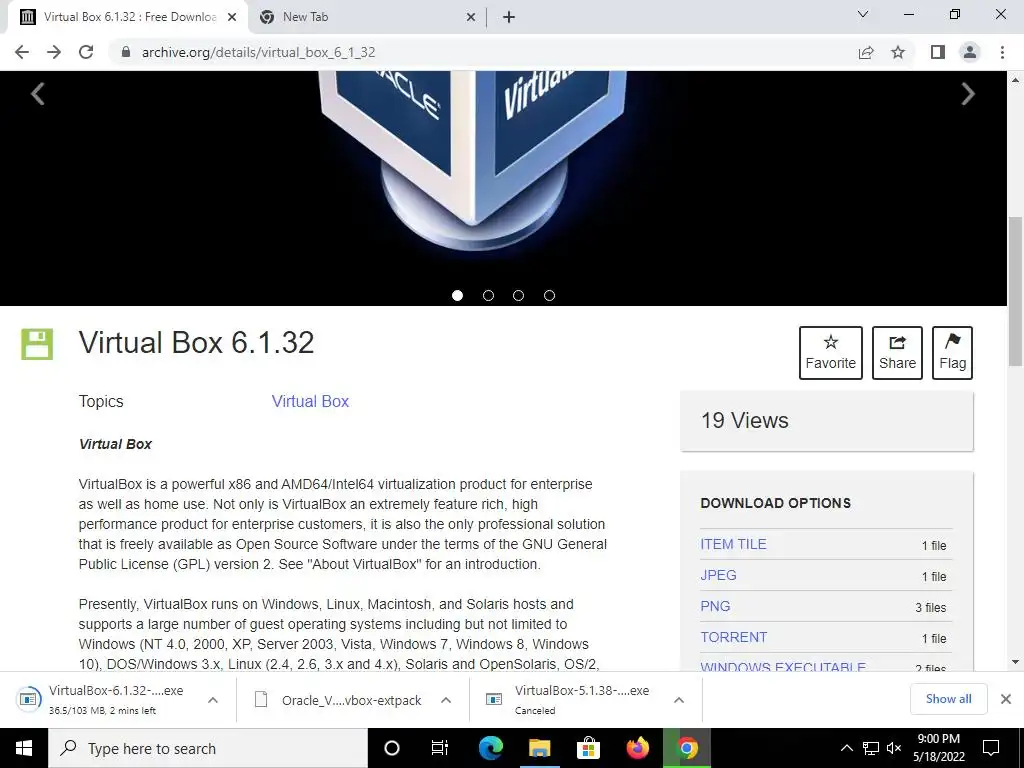This screenshot has width=1024, height=768.
Task: Go back to the previous page
Action: (x=22, y=52)
